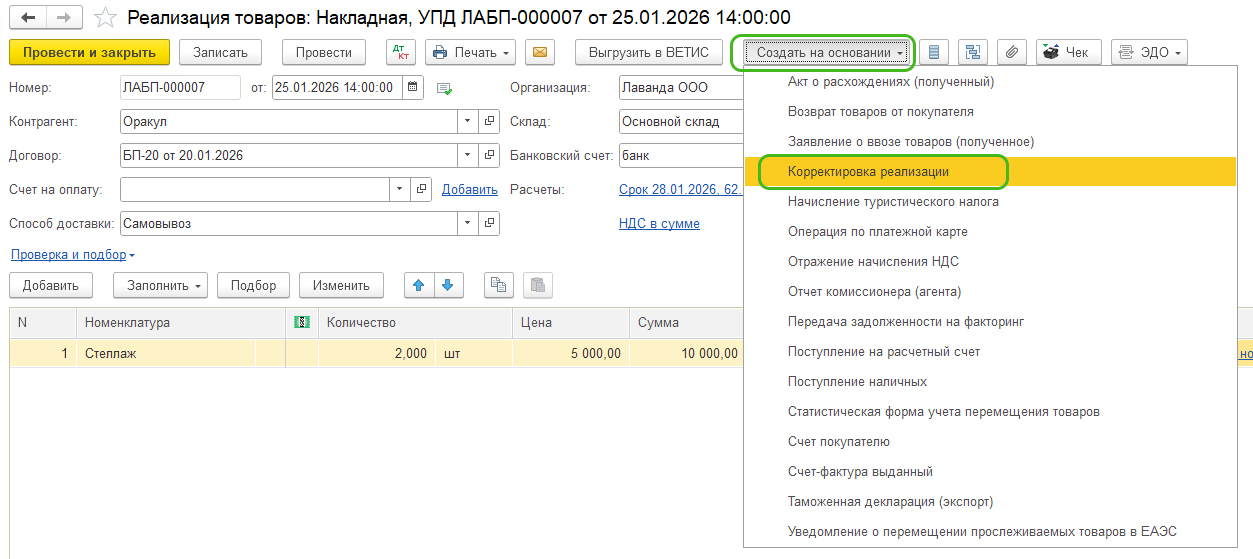This screenshot has width=1253, height=559.
Task: Copy selected rows icon
Action: 499,285
